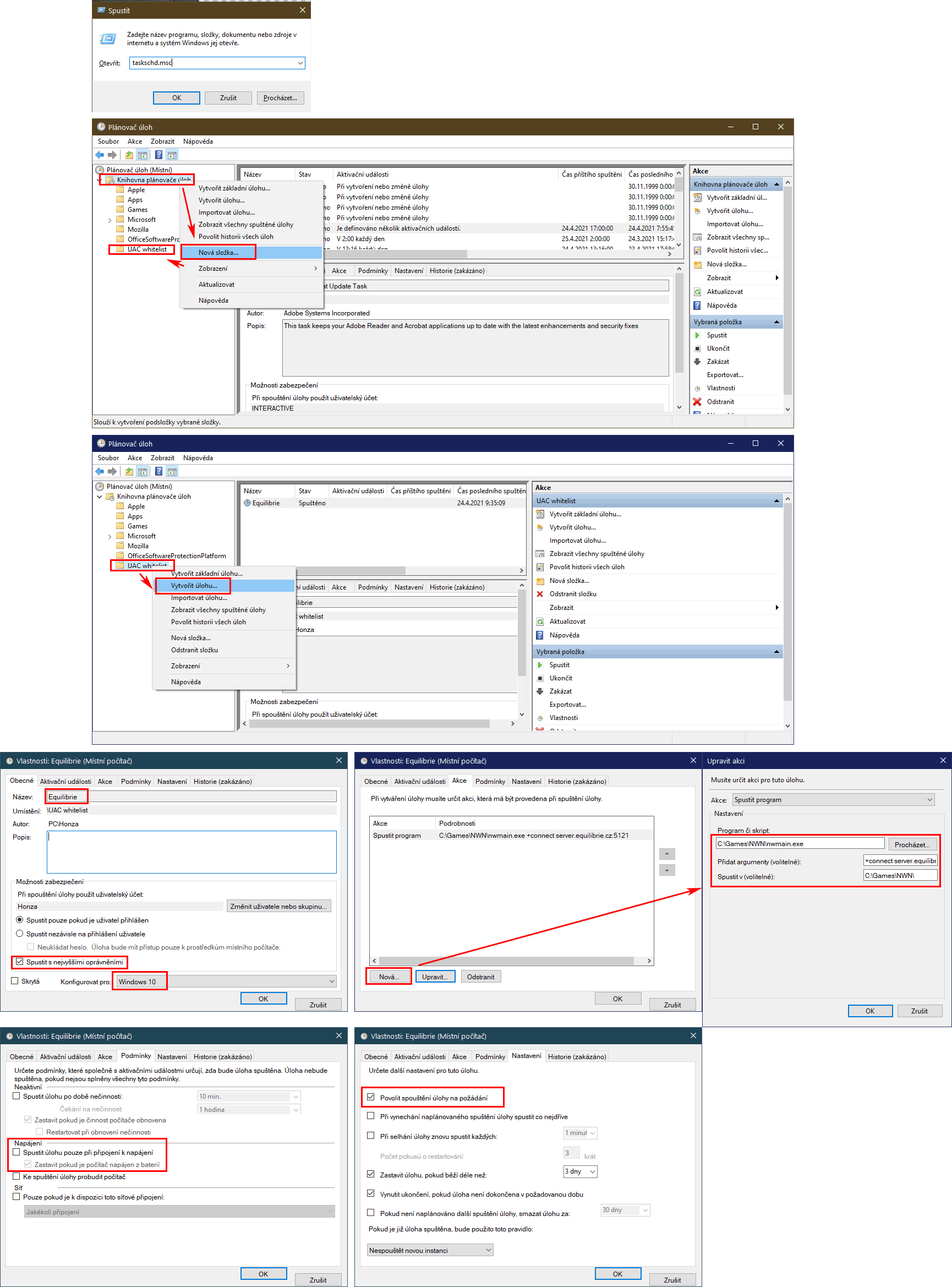Click move-up arrow button beside the Akce list
This screenshot has height=1287, width=952.
[x=667, y=854]
